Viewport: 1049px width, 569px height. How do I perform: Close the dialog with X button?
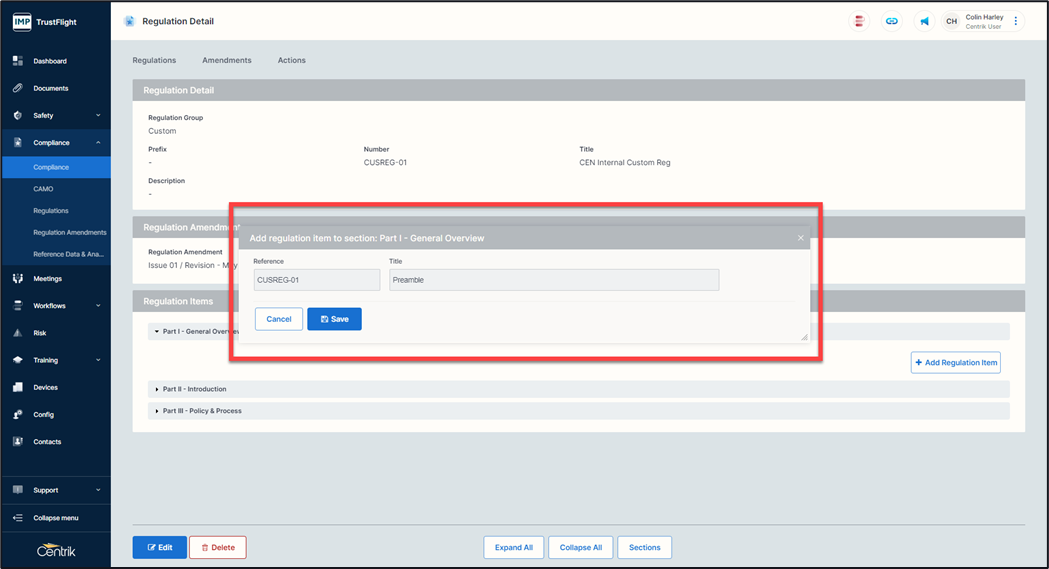pos(800,238)
